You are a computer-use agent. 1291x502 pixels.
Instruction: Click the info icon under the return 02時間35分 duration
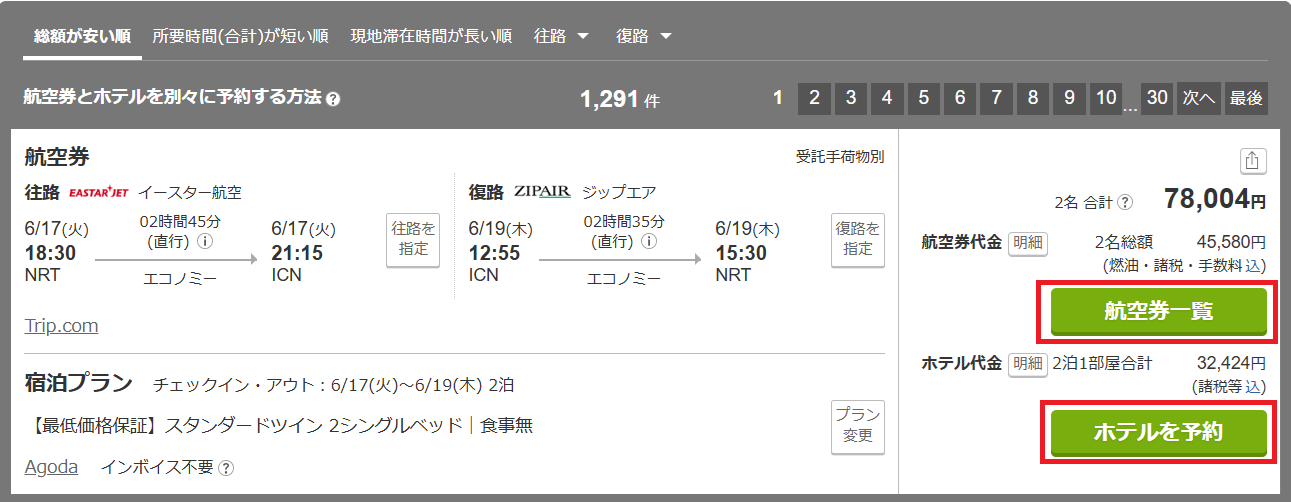click(649, 241)
